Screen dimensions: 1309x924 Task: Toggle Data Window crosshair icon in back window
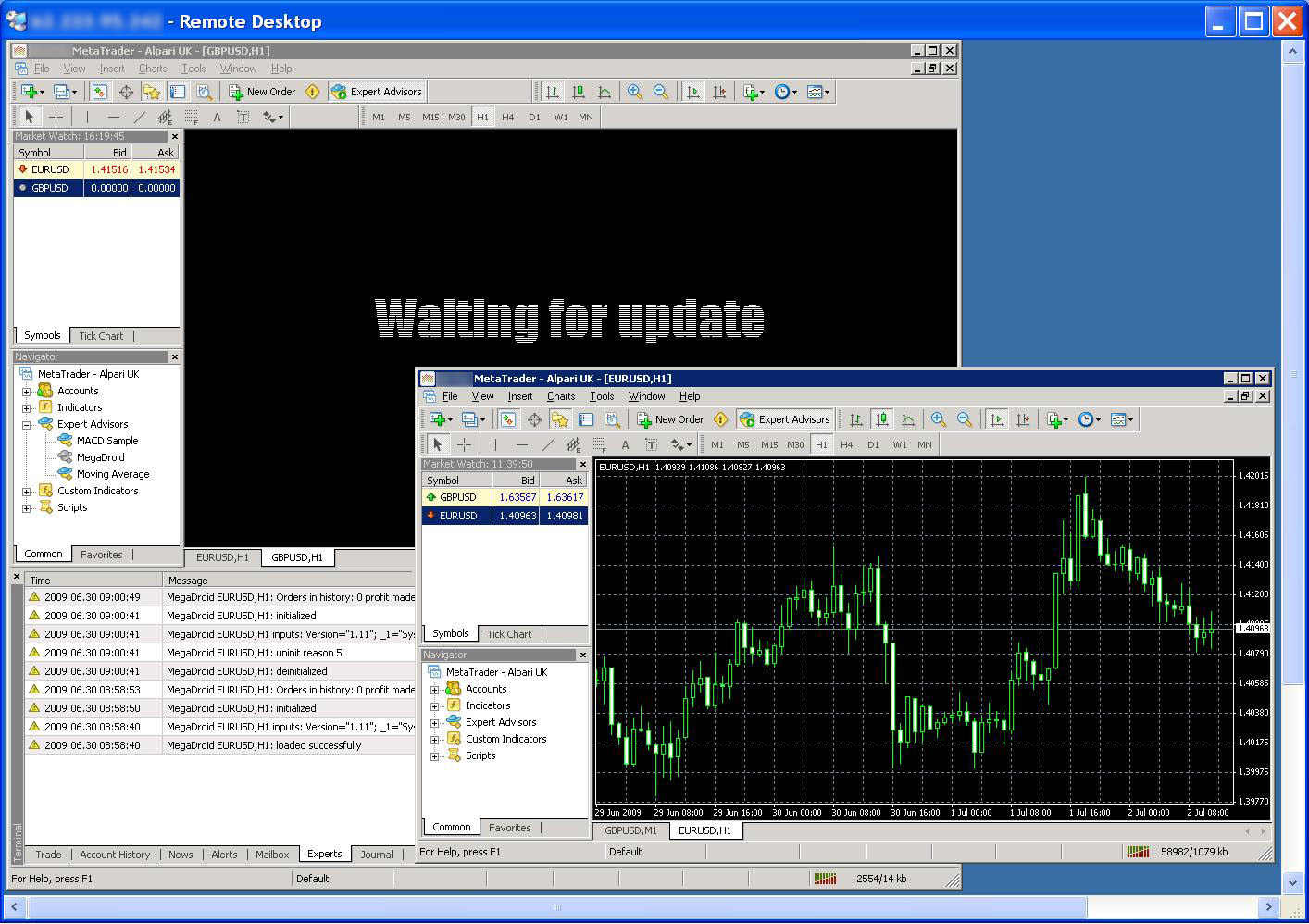pos(126,92)
